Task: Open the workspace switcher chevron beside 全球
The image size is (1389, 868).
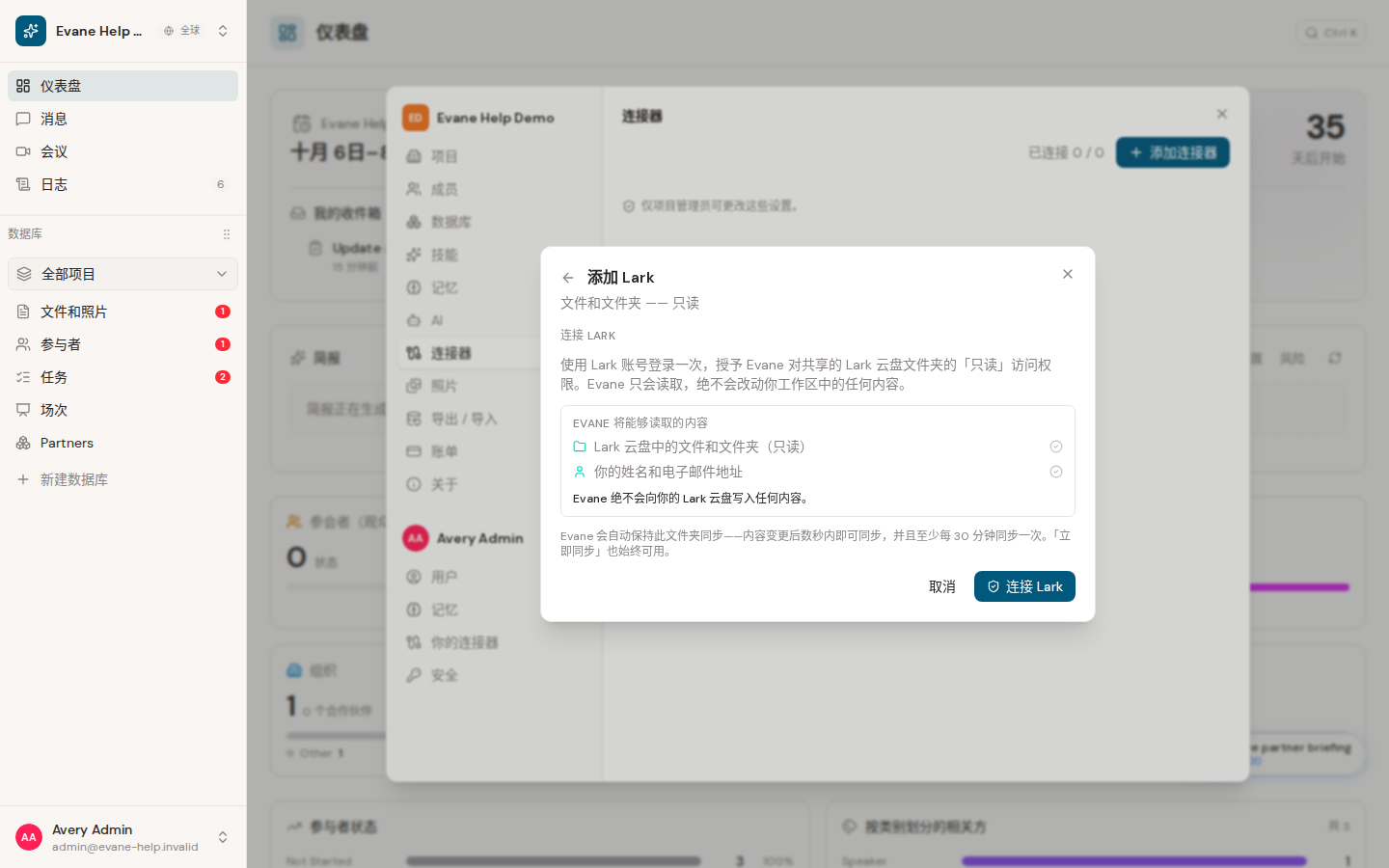Action: coord(223,31)
